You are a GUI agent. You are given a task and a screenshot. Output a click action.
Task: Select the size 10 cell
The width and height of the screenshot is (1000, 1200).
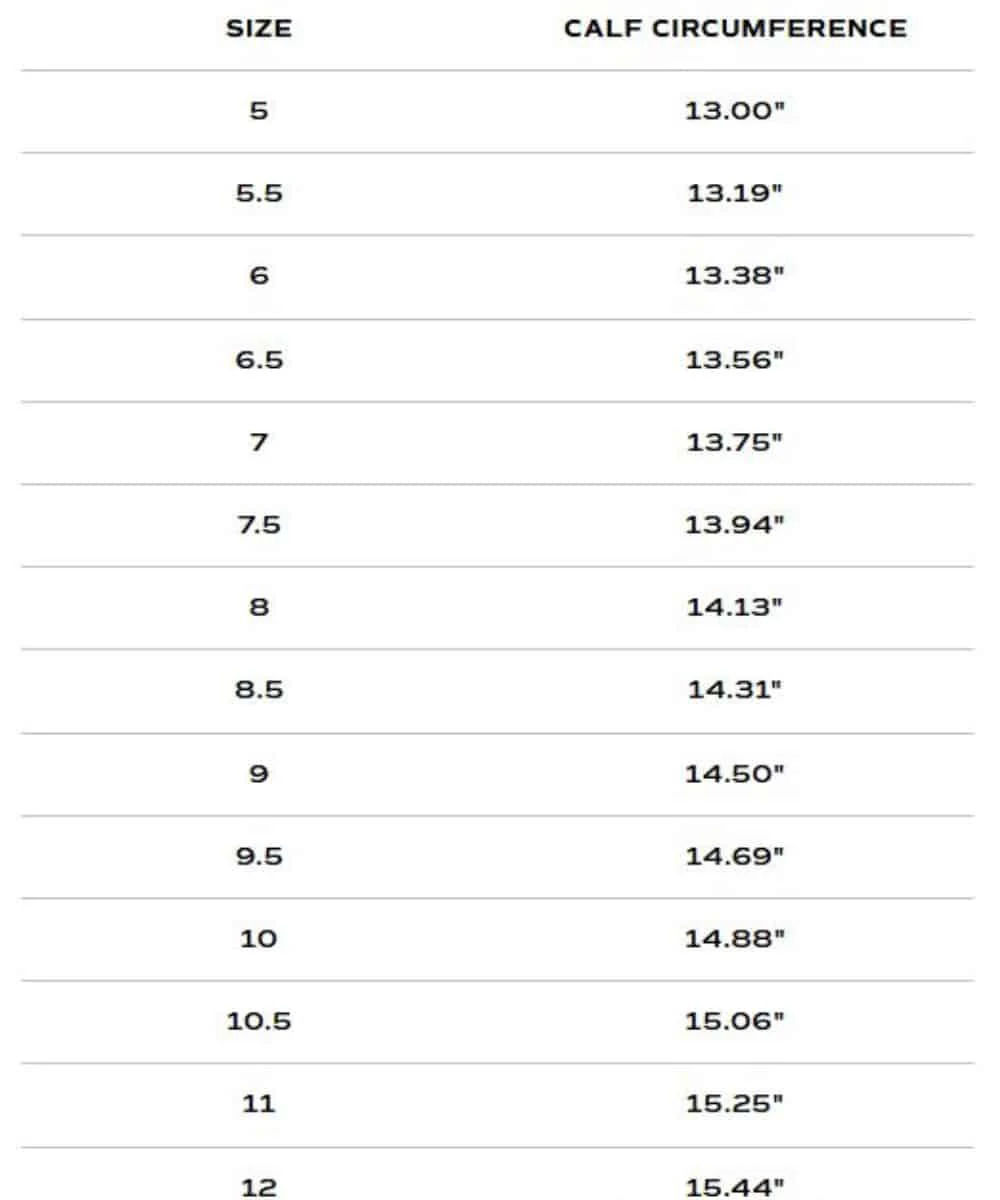259,939
